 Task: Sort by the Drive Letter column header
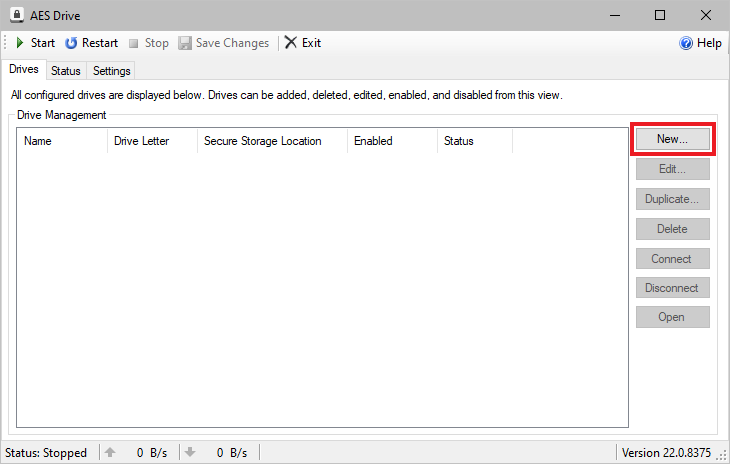(152, 141)
